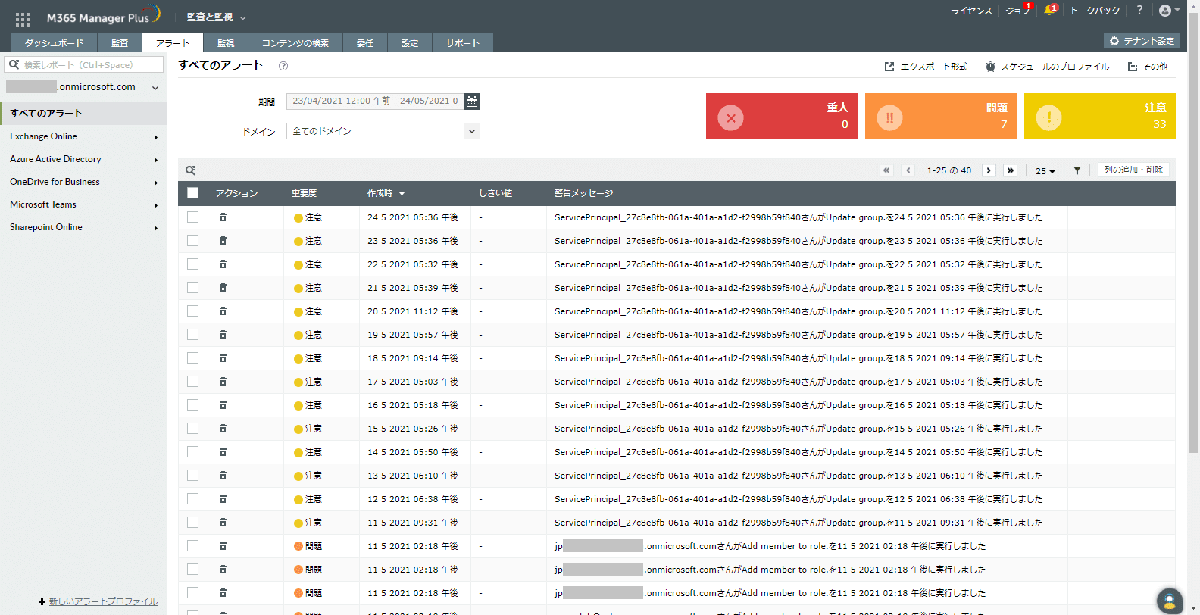This screenshot has height=615, width=1200.
Task: Delete the first alert with trash icon
Action: pyautogui.click(x=223, y=217)
